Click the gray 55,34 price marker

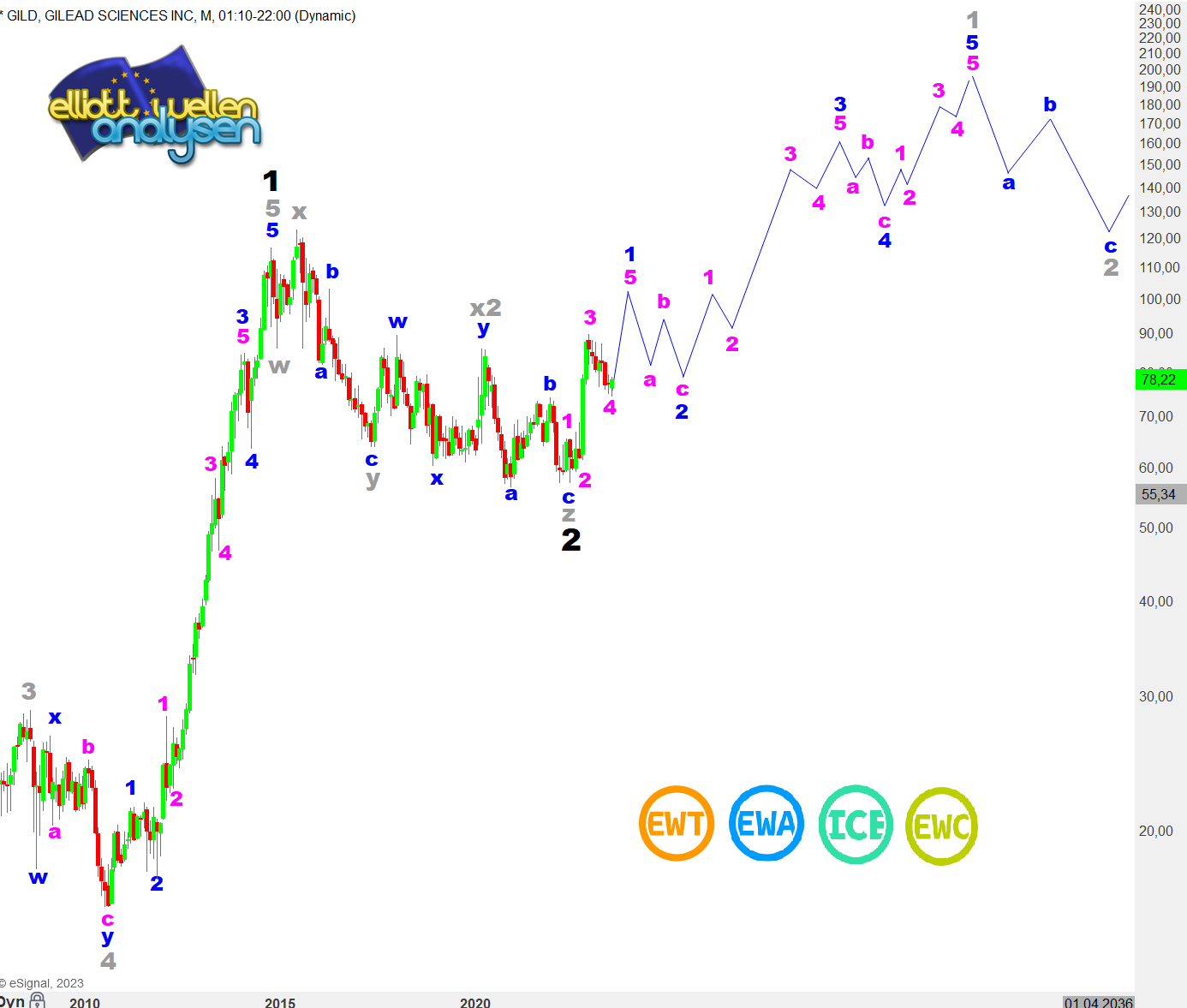click(1159, 494)
